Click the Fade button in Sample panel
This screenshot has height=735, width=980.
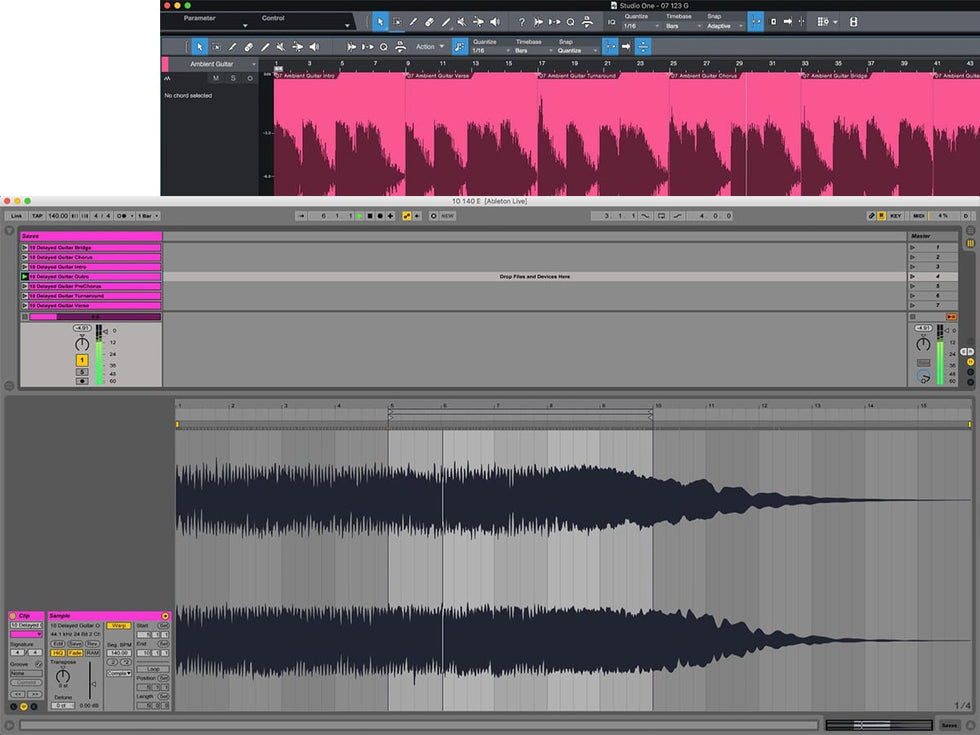tap(76, 653)
